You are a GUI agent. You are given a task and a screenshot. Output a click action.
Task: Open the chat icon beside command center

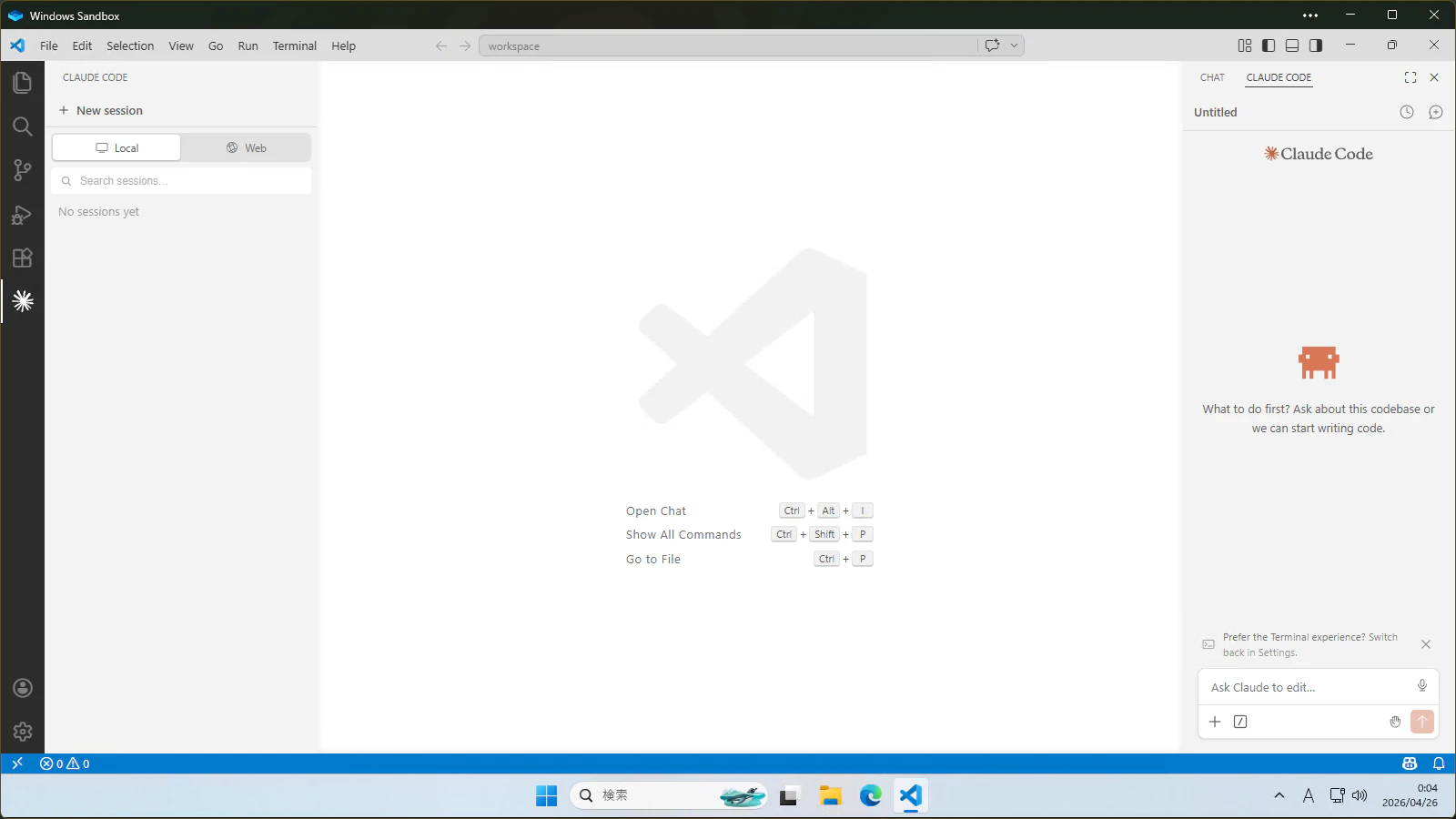click(x=992, y=45)
